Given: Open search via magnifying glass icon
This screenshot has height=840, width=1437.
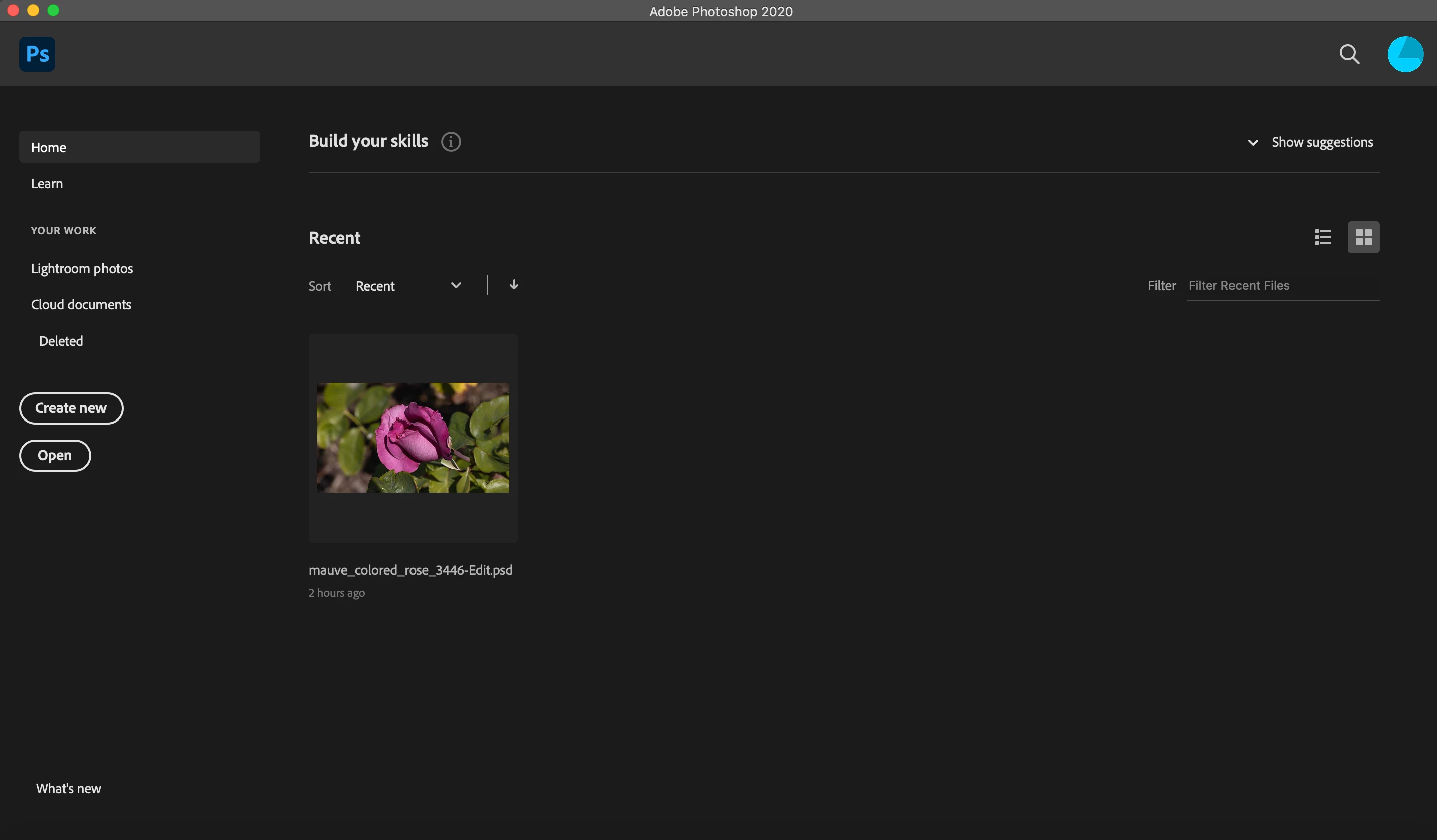Looking at the screenshot, I should 1349,55.
